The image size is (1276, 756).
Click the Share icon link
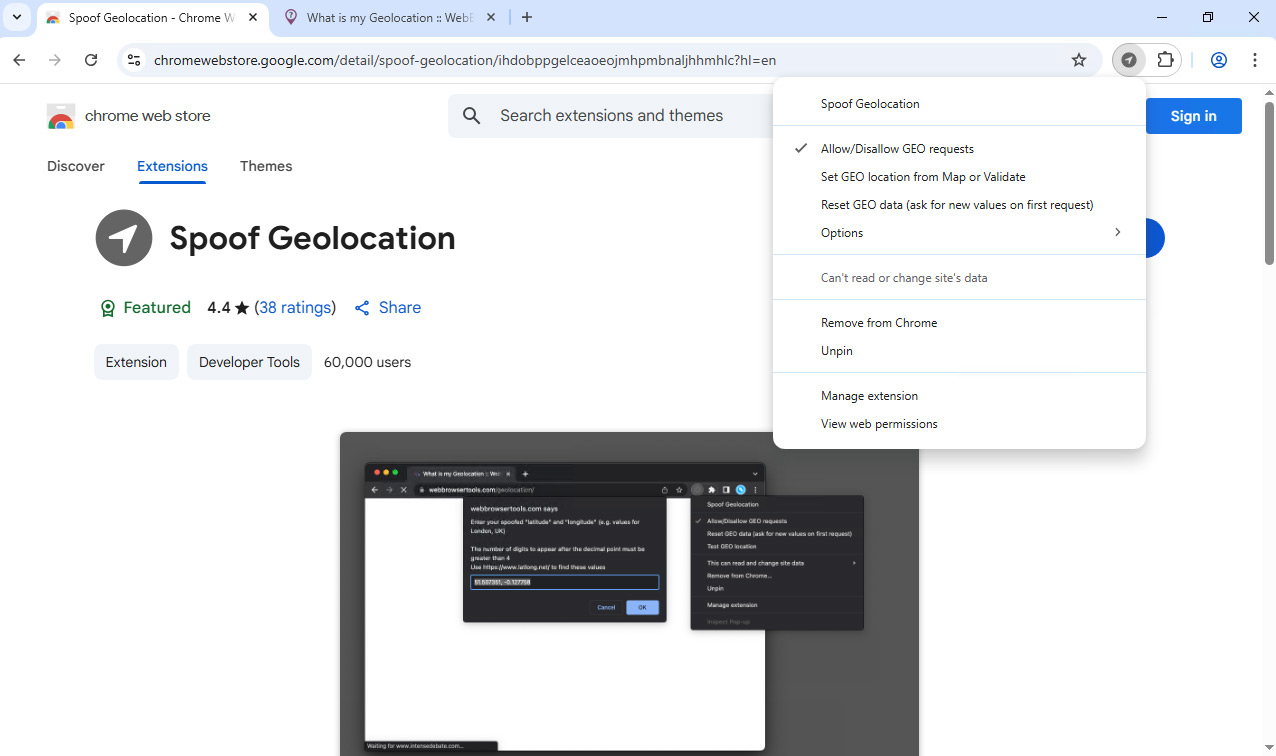pos(388,308)
